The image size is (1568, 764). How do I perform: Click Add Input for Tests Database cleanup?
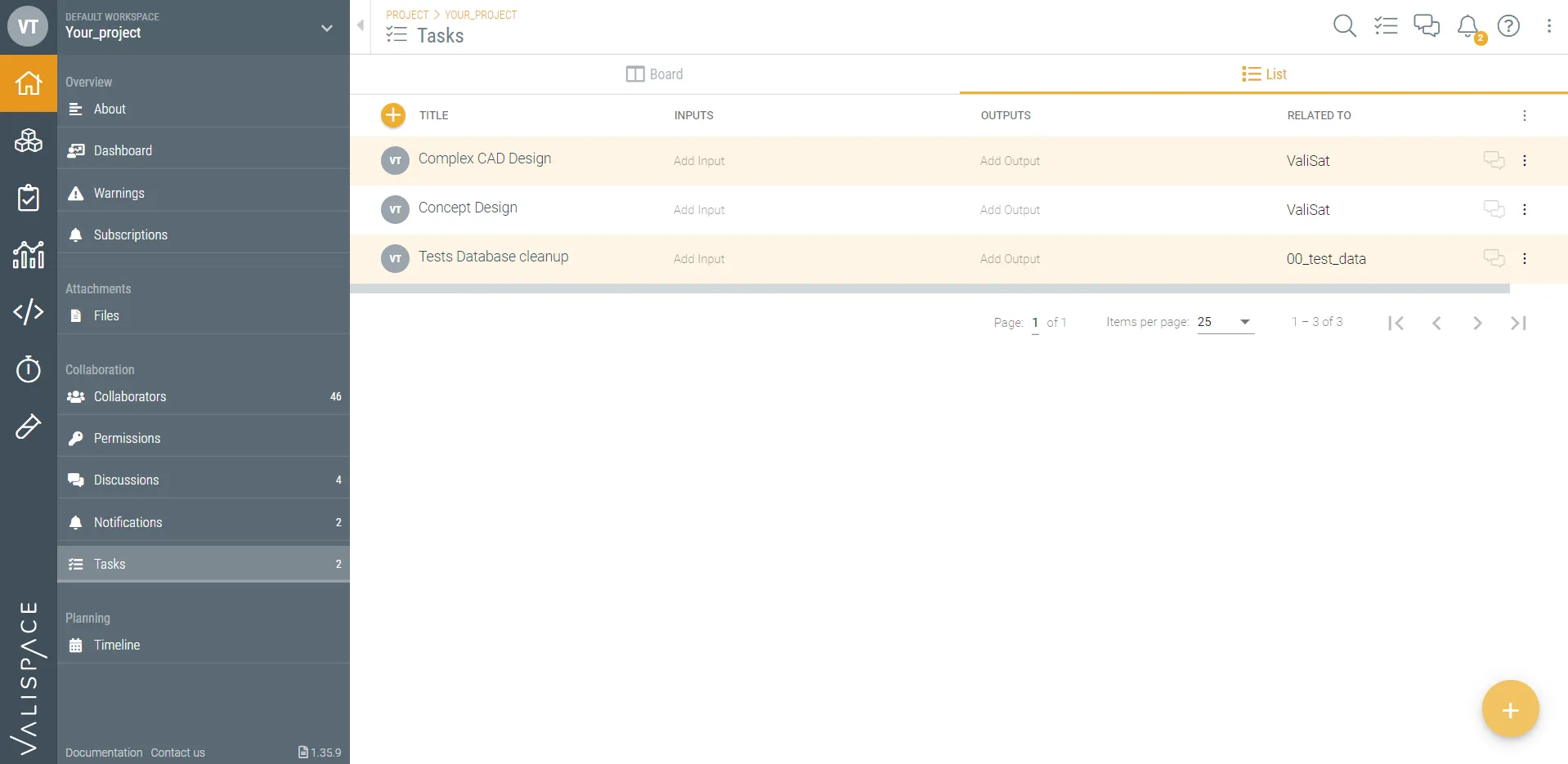(699, 259)
